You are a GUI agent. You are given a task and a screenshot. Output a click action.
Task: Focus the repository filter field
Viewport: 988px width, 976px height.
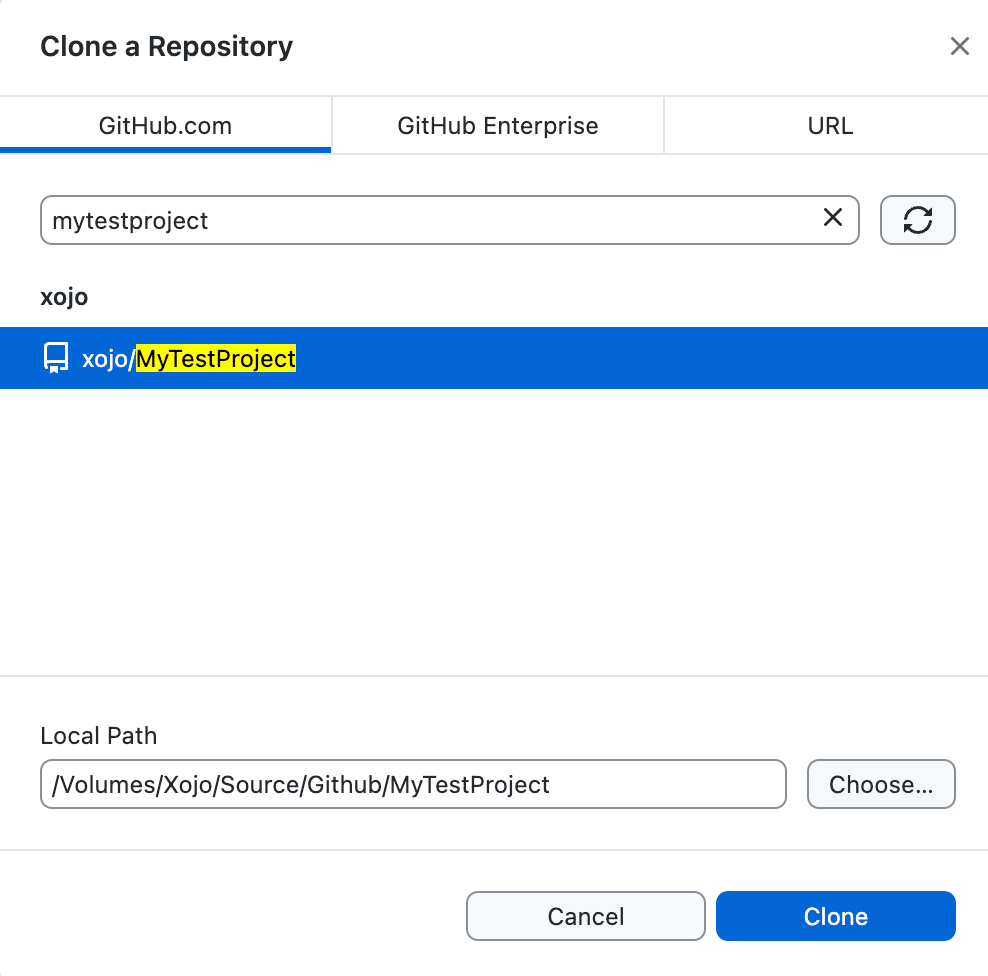click(x=450, y=220)
